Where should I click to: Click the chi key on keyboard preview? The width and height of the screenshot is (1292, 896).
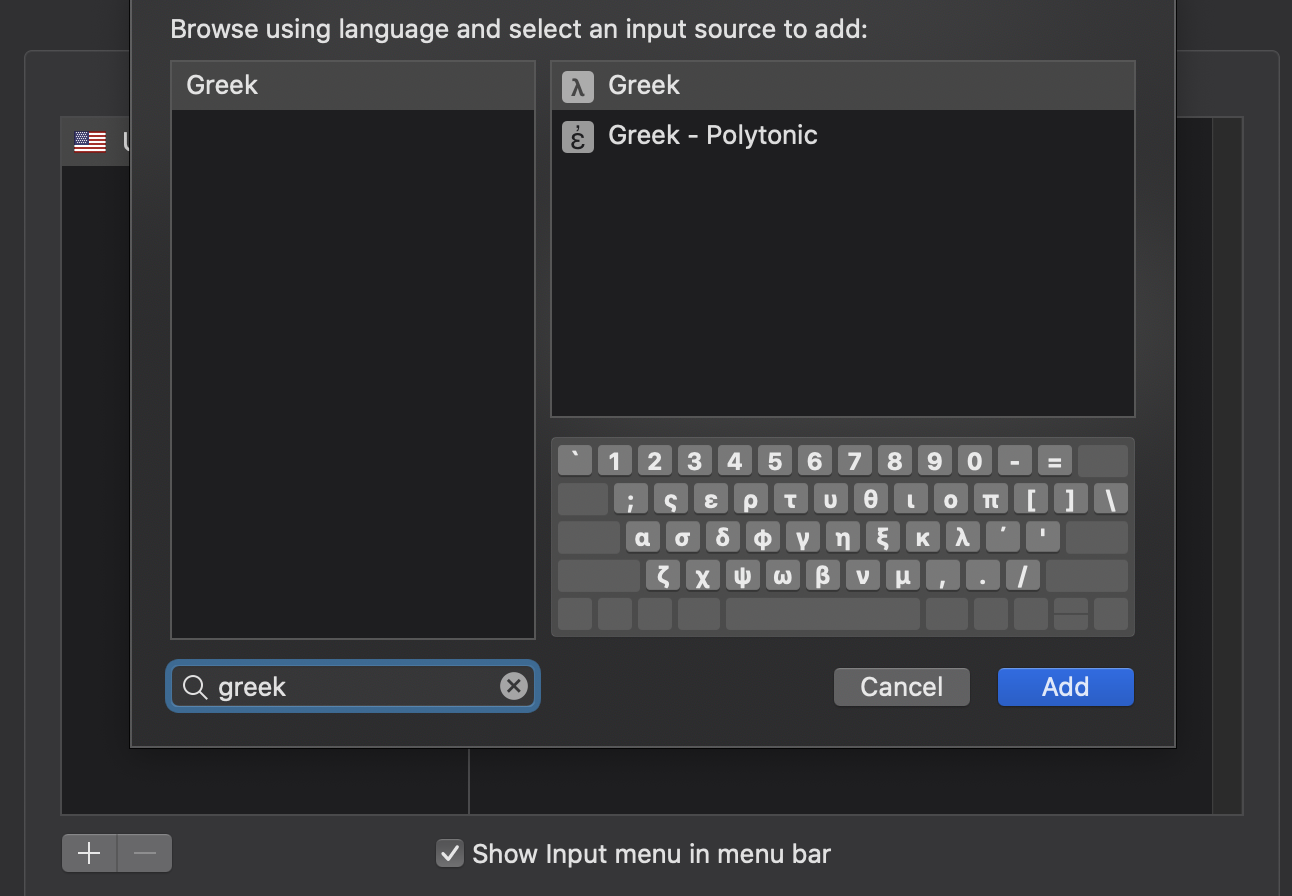pos(703,575)
